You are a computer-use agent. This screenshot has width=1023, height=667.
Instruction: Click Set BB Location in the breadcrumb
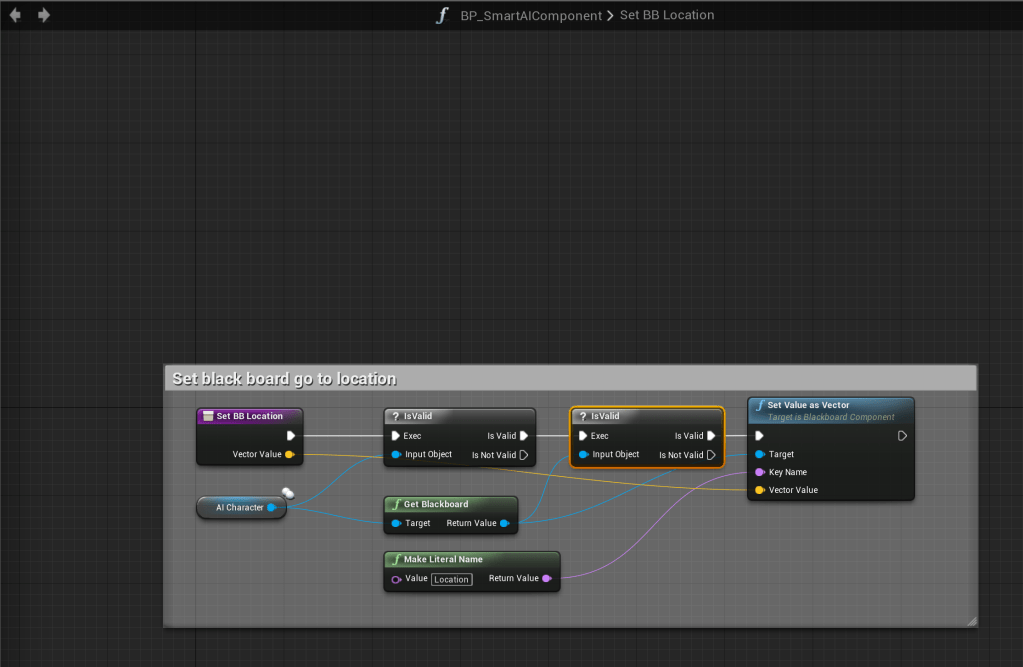[x=667, y=15]
